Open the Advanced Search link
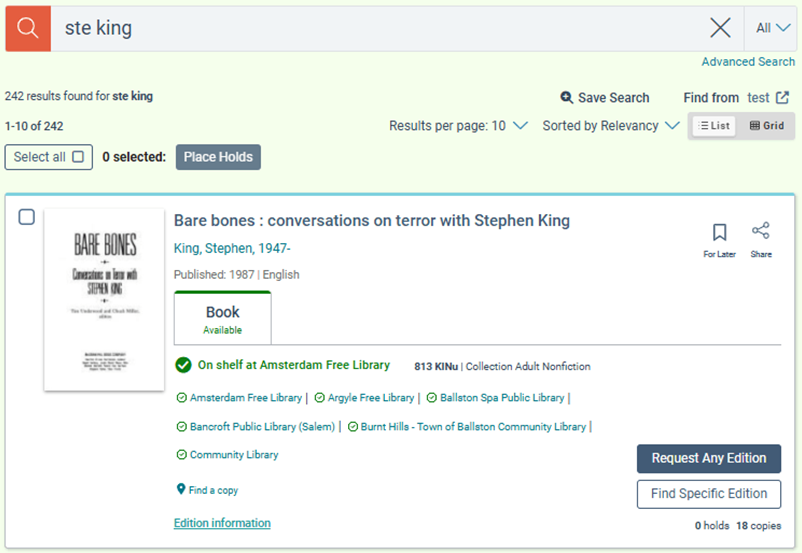This screenshot has height=553, width=802. pyautogui.click(x=748, y=62)
